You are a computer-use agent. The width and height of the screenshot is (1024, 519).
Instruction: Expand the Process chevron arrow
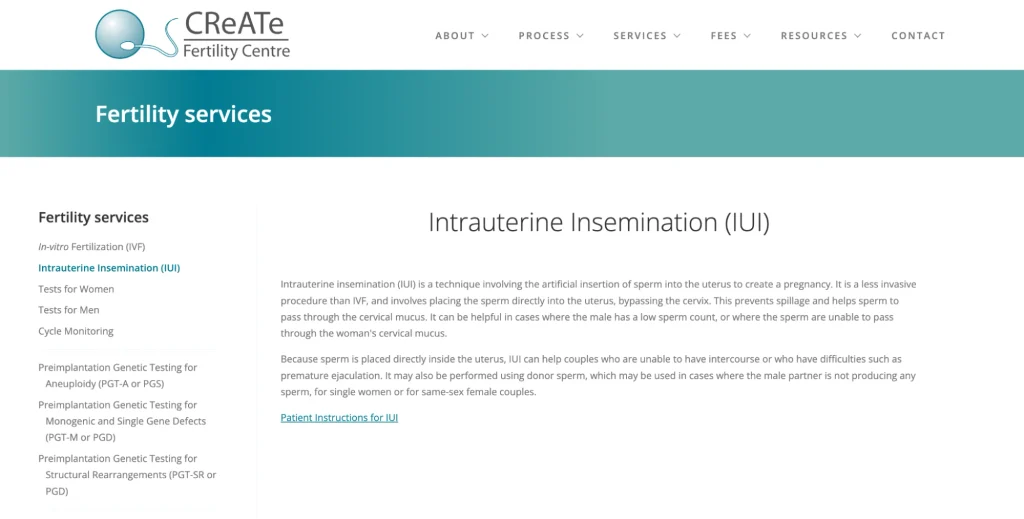pos(580,36)
